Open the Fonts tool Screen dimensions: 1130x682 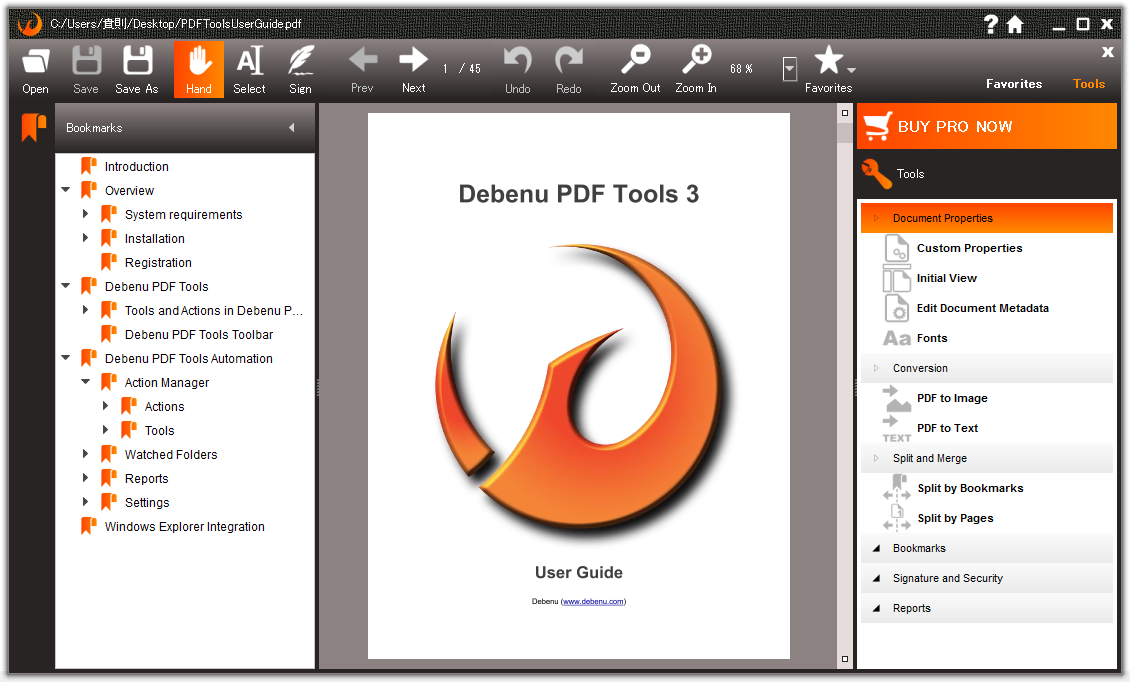tap(932, 338)
